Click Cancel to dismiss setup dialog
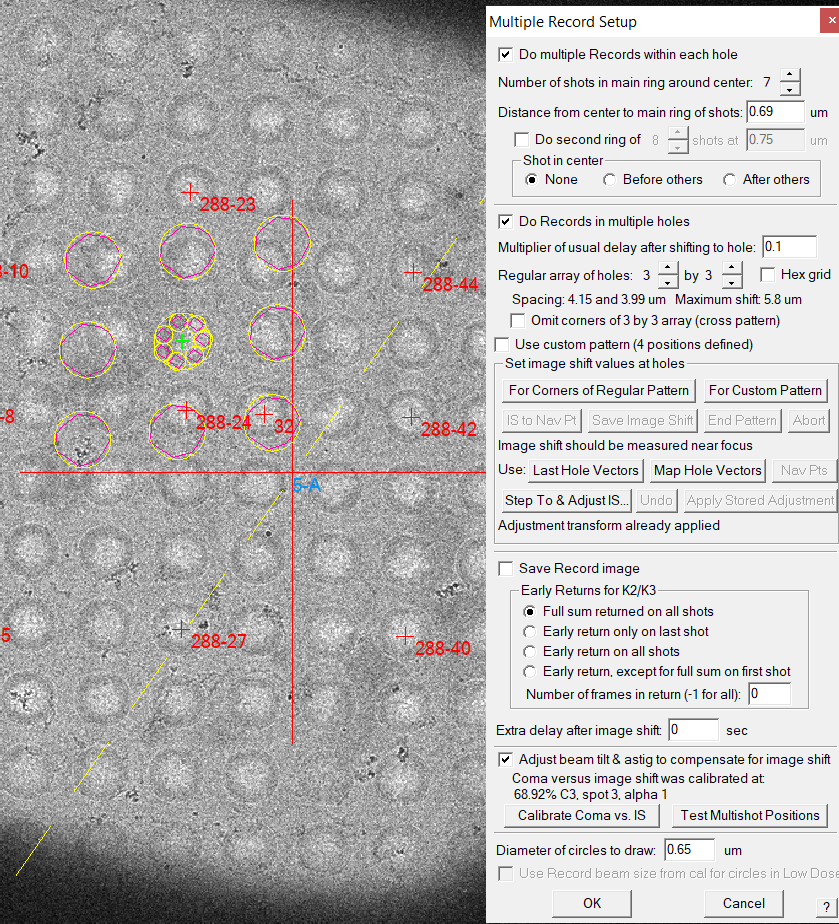Screen dimensions: 839x924 [x=744, y=903]
